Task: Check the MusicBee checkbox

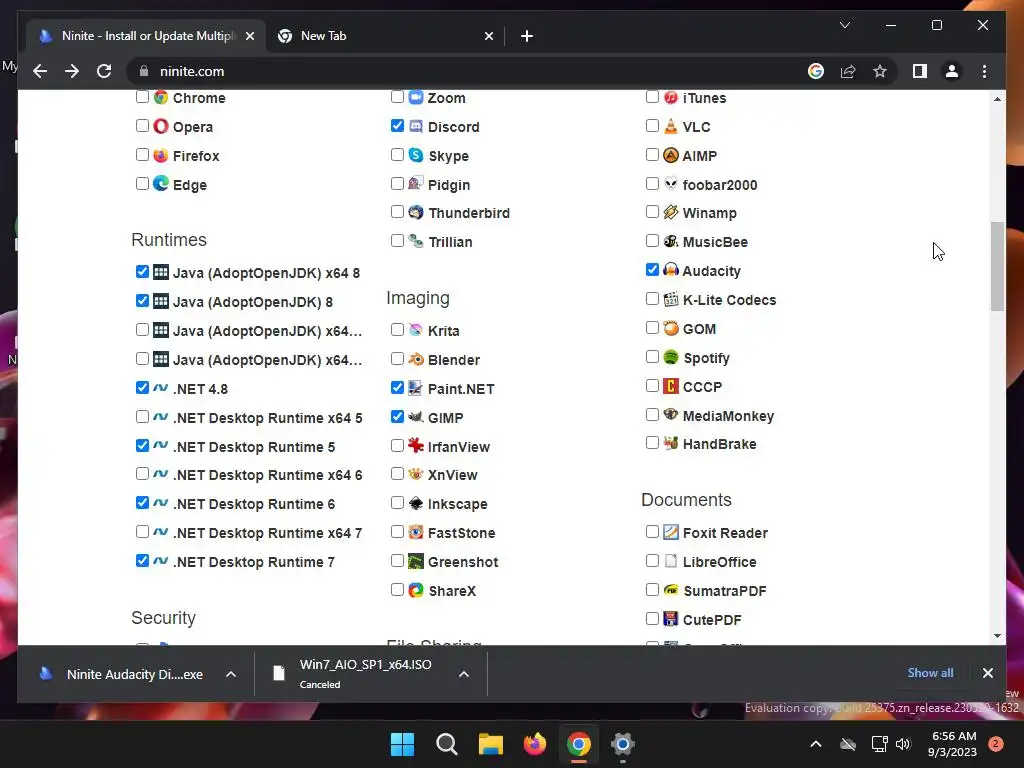Action: (652, 240)
